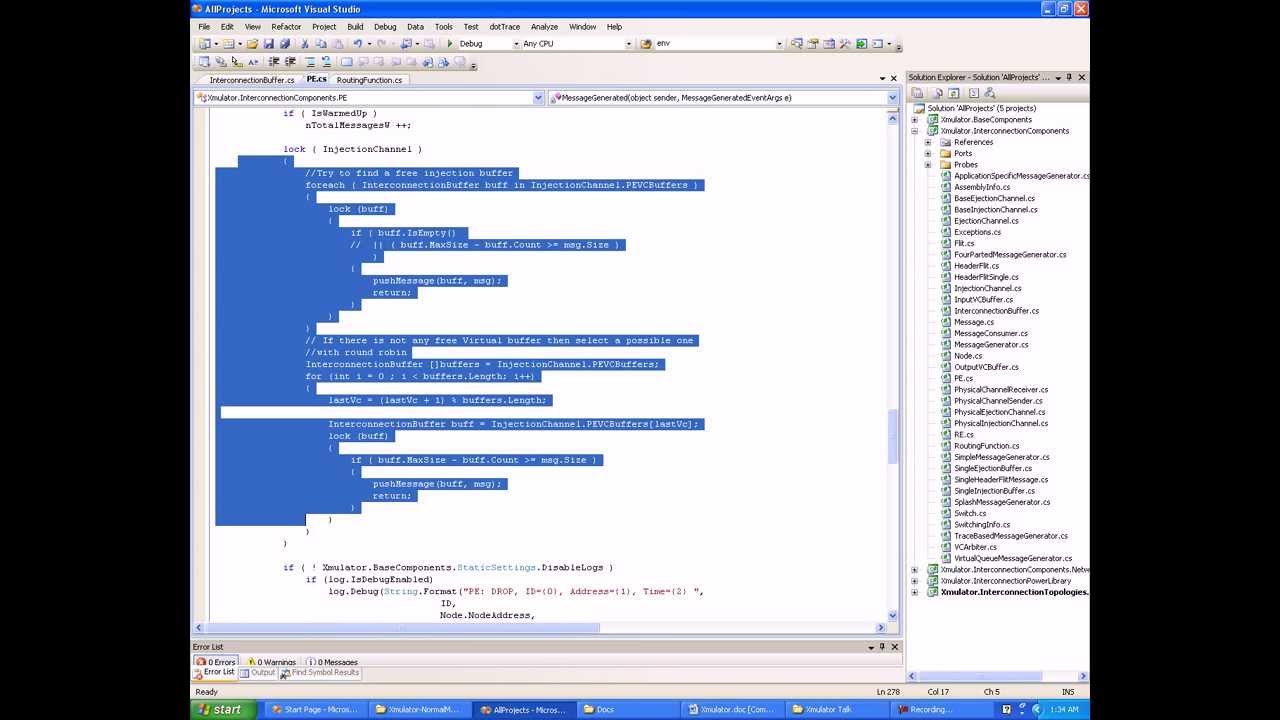Screen dimensions: 1280x720
Task: Open the Object Browser toolbar icon
Action: (x=829, y=44)
